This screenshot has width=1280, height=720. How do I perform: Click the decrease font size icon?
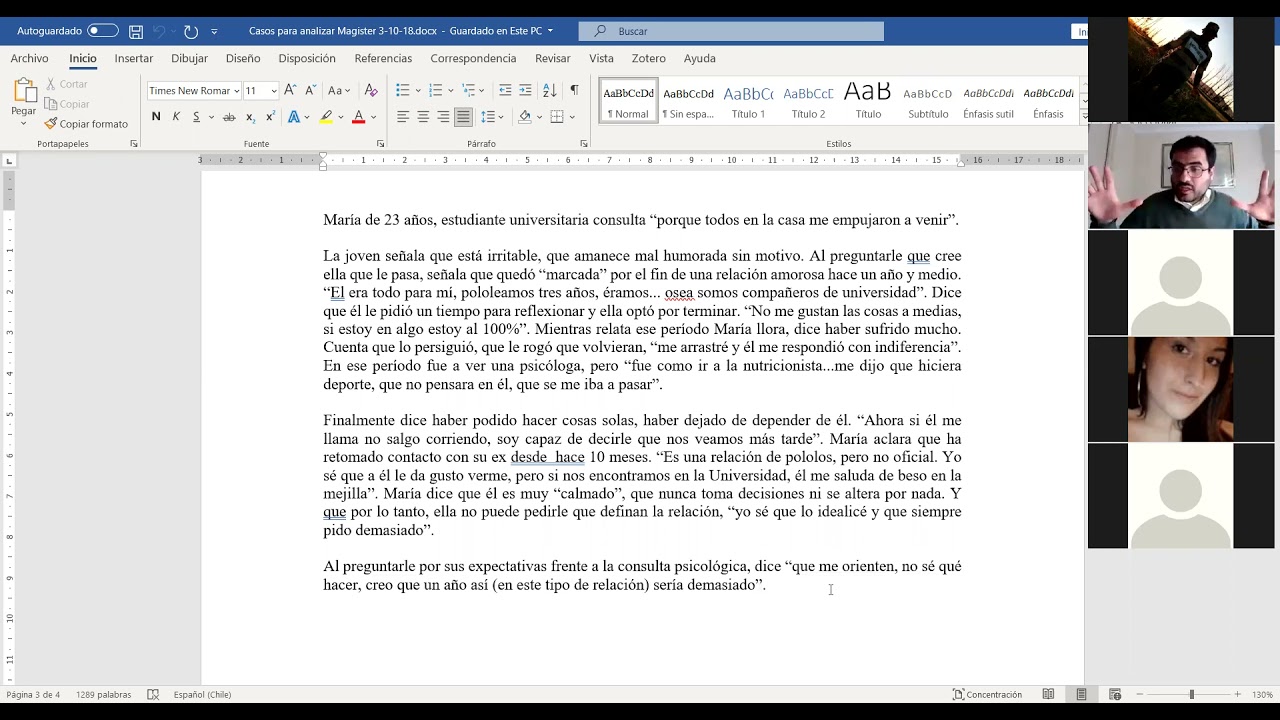point(310,91)
